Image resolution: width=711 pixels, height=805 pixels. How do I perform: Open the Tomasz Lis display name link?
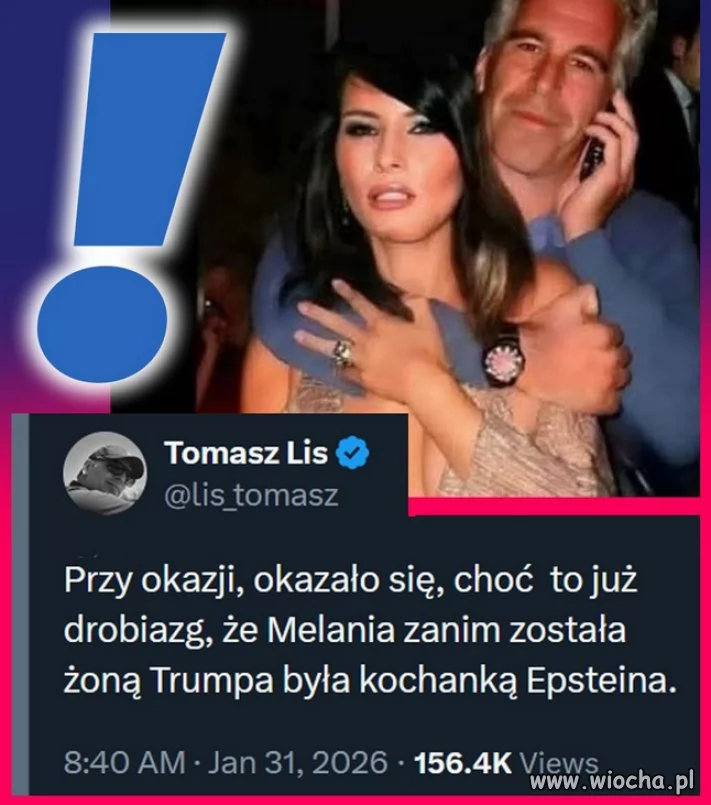coord(246,453)
